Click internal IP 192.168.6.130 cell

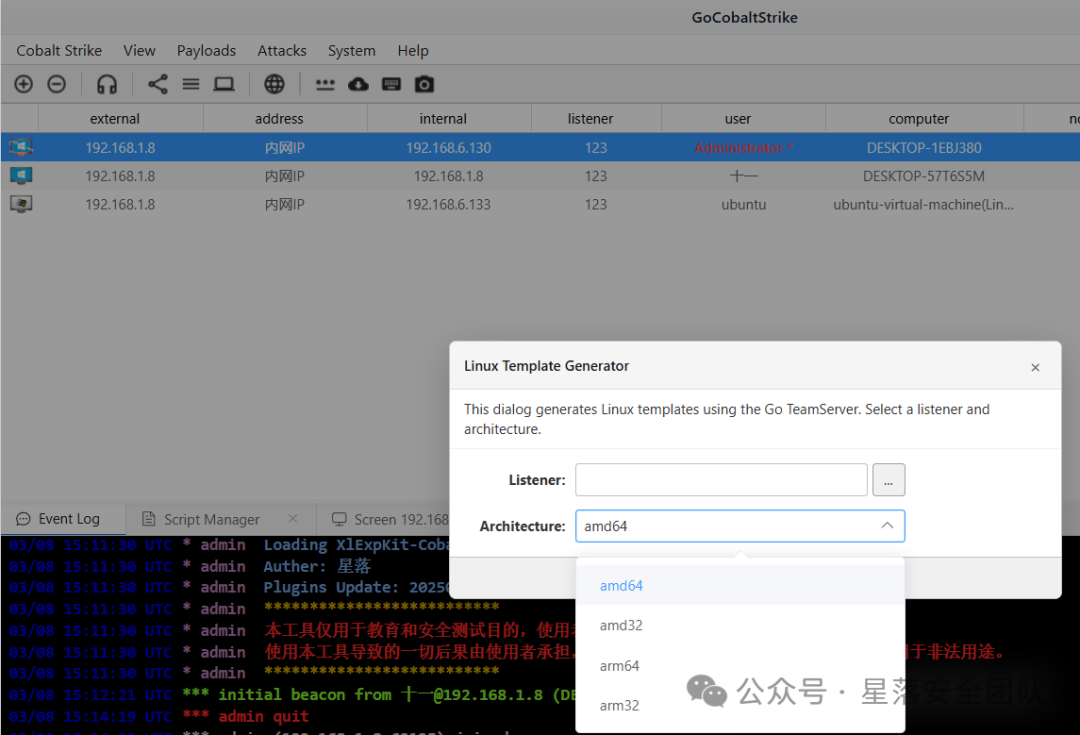click(448, 147)
